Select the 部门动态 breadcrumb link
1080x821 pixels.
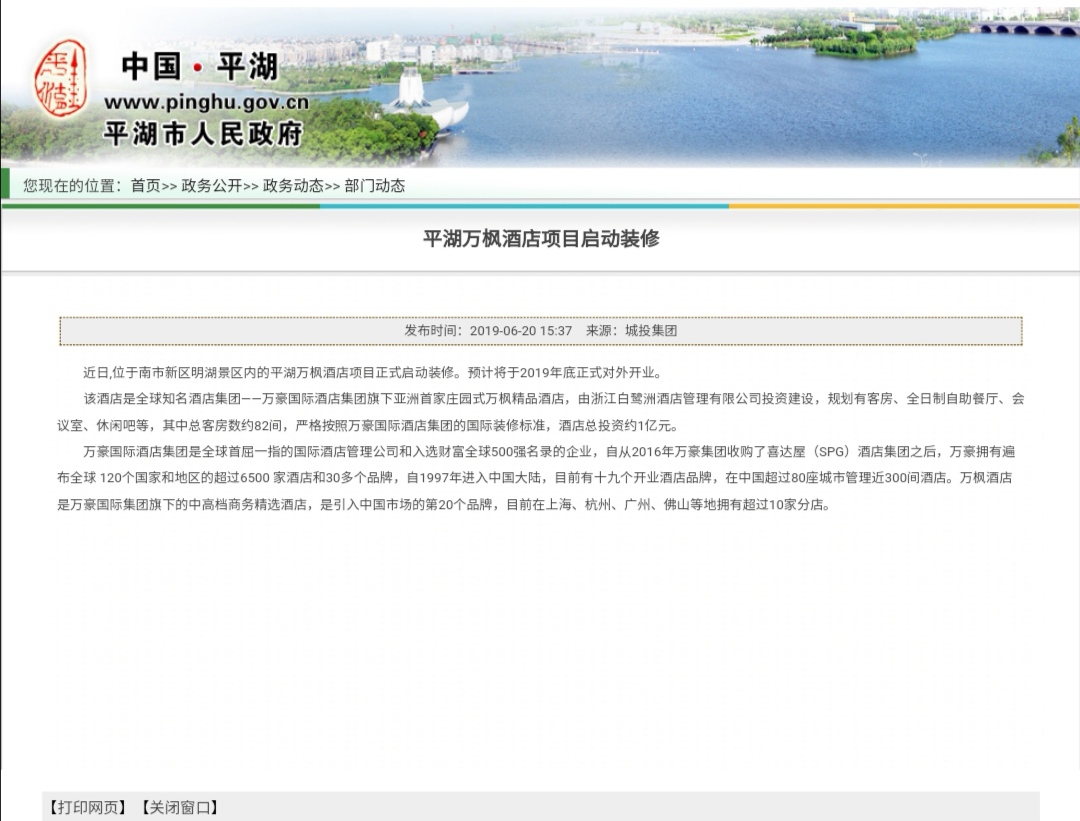375,185
